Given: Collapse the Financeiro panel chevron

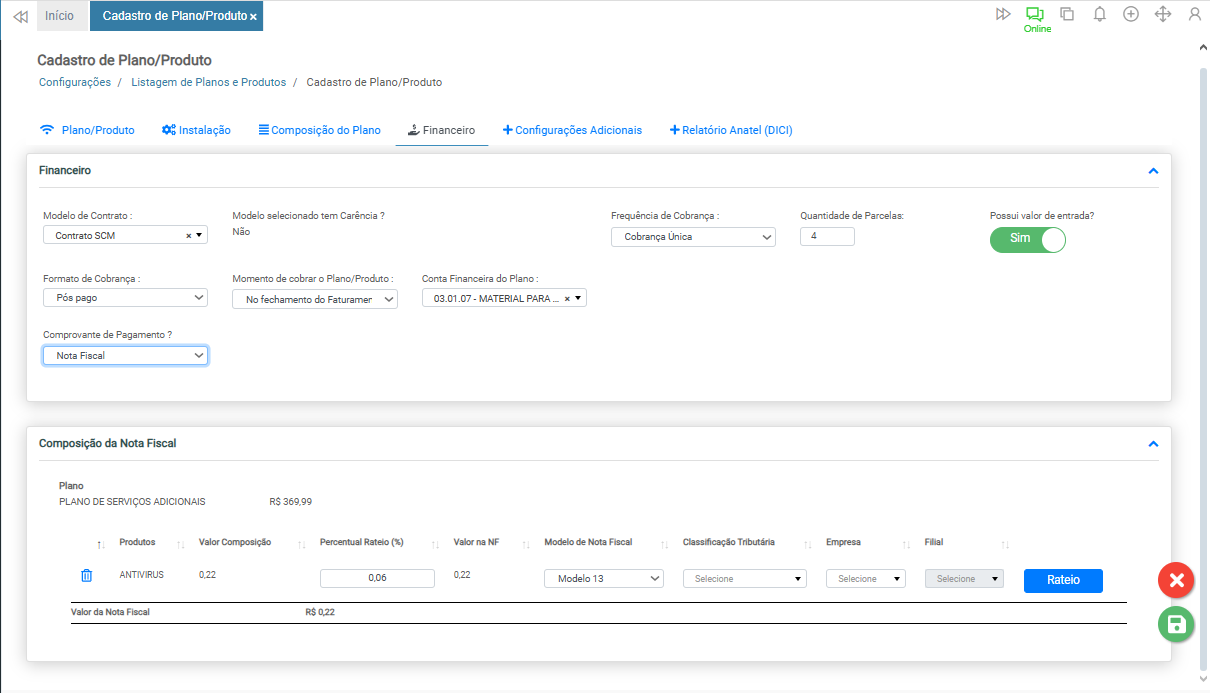Looking at the screenshot, I should point(1153,171).
